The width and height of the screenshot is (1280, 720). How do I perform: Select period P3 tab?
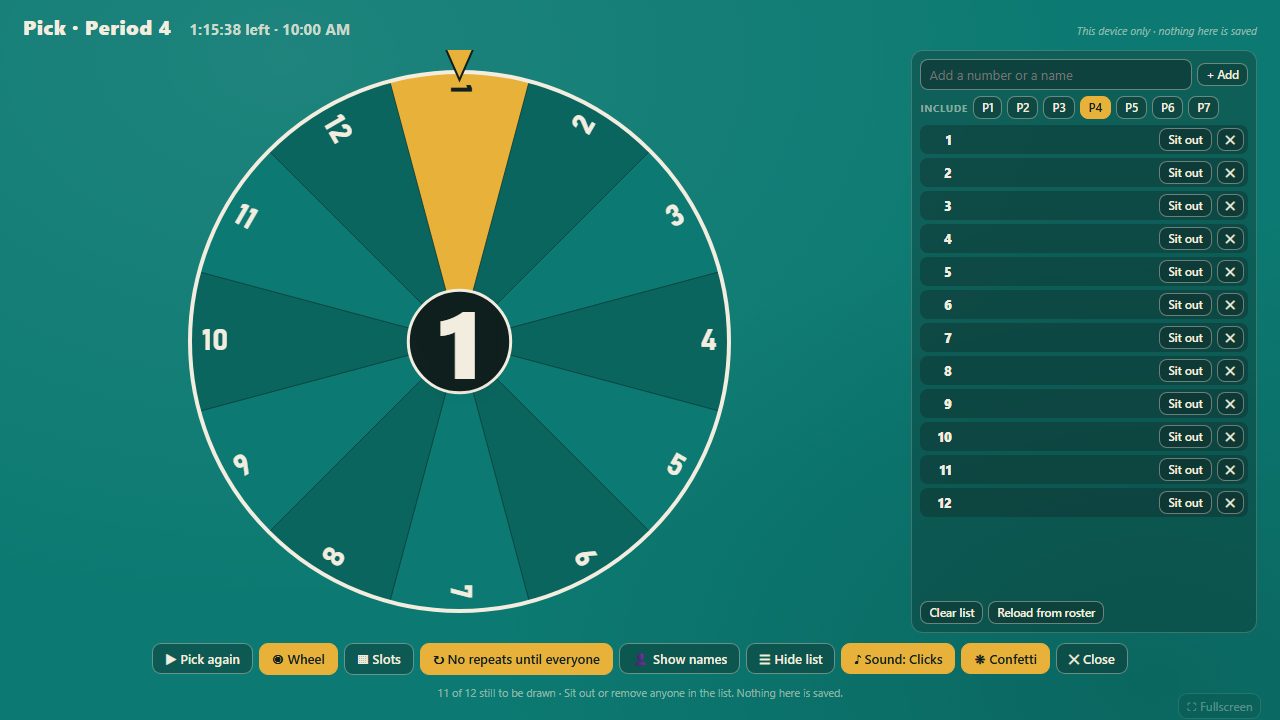[x=1059, y=108]
